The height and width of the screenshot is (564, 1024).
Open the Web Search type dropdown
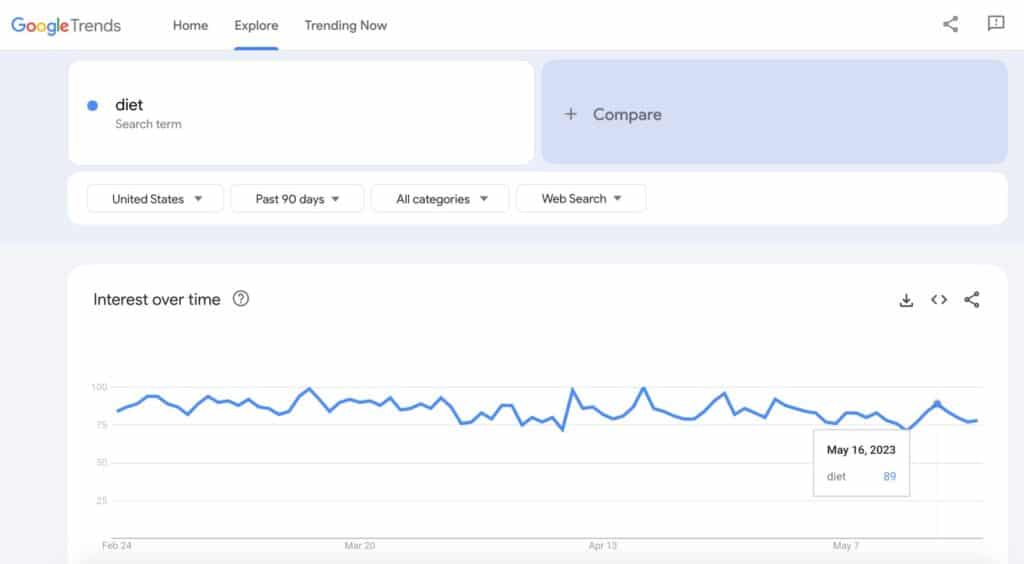581,198
